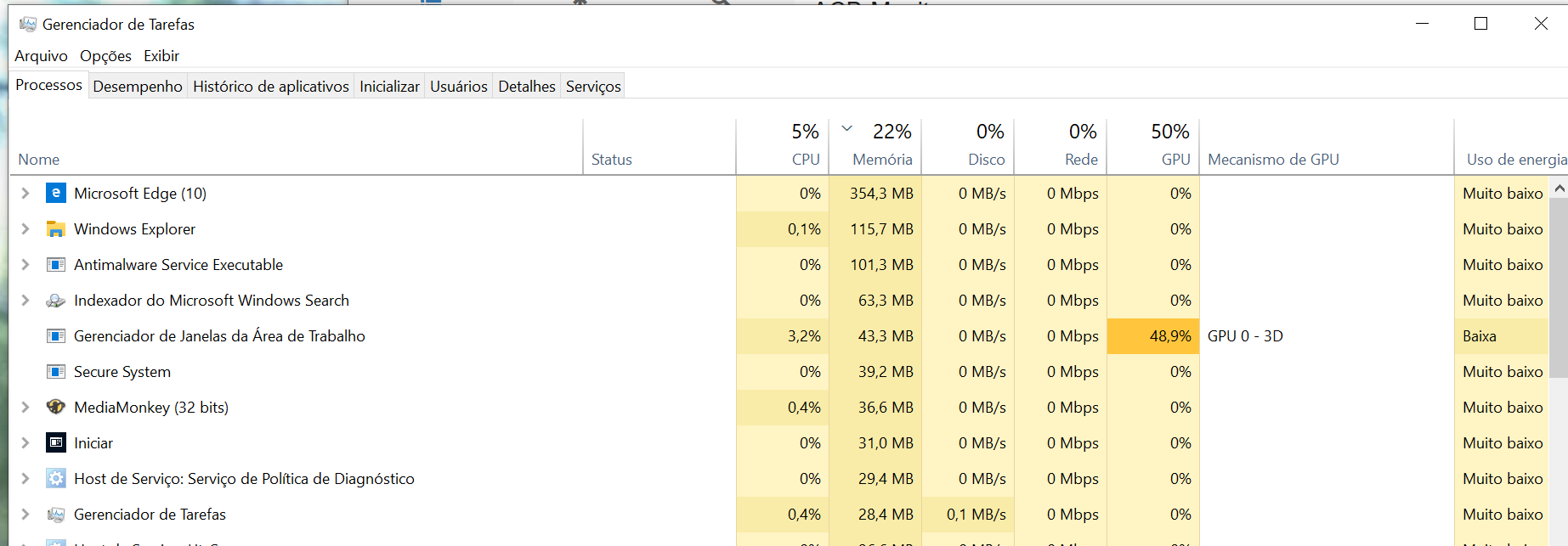This screenshot has width=1568, height=546.
Task: Click the MediaMonkey process icon
Action: (x=56, y=408)
